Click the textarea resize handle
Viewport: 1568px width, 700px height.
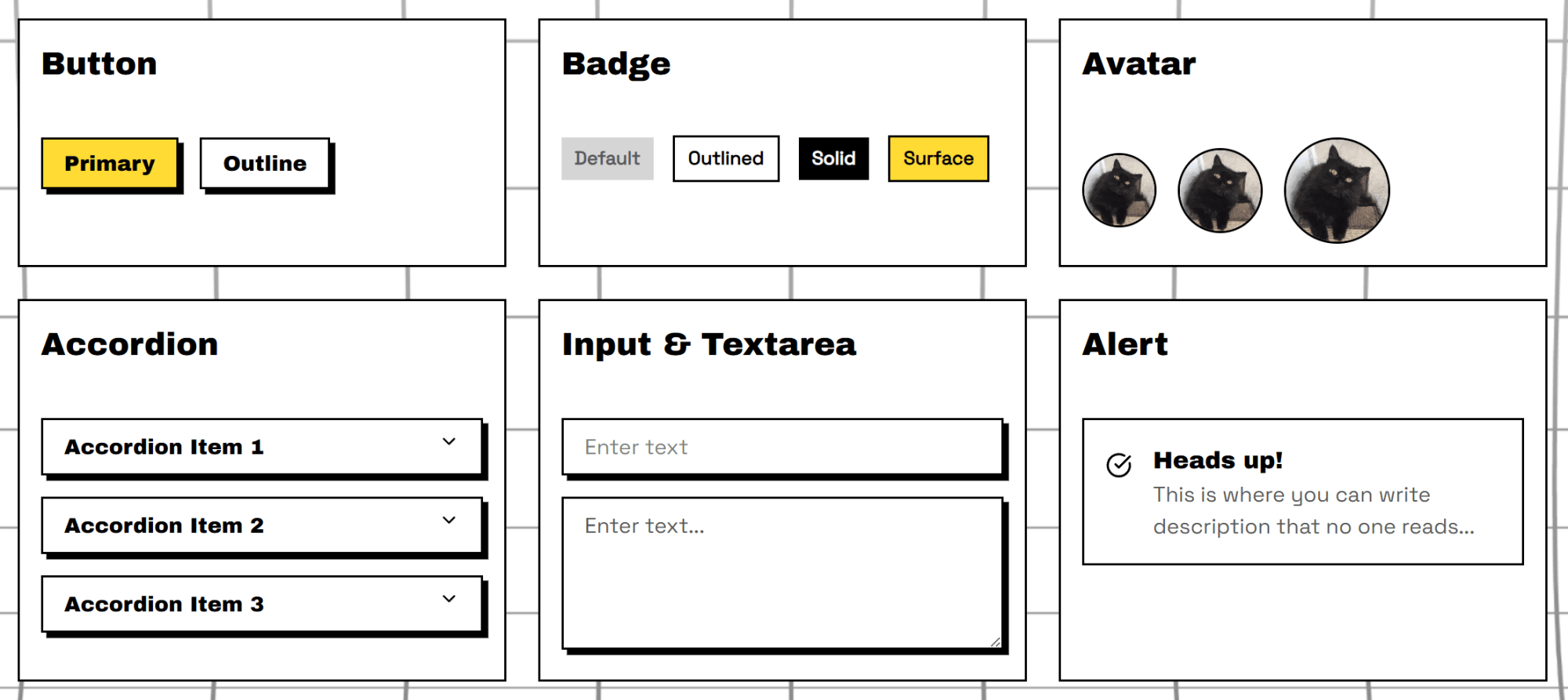tap(996, 643)
